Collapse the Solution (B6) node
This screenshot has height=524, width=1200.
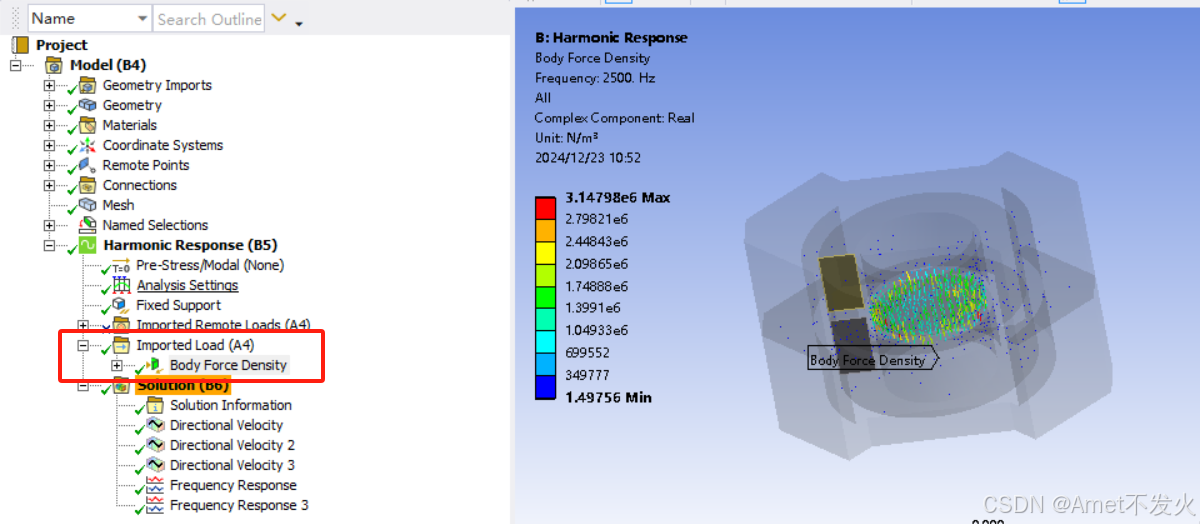[83, 385]
